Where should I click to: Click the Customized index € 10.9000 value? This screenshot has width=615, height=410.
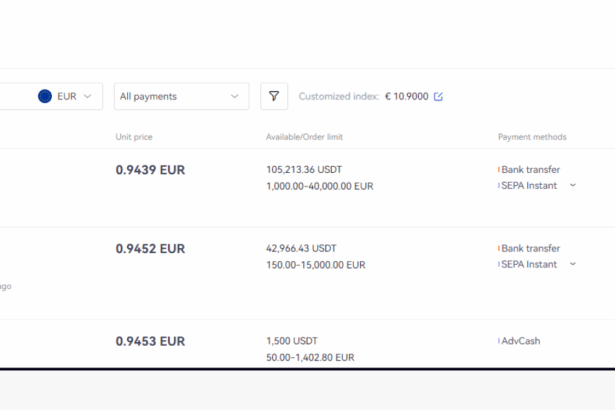click(407, 97)
